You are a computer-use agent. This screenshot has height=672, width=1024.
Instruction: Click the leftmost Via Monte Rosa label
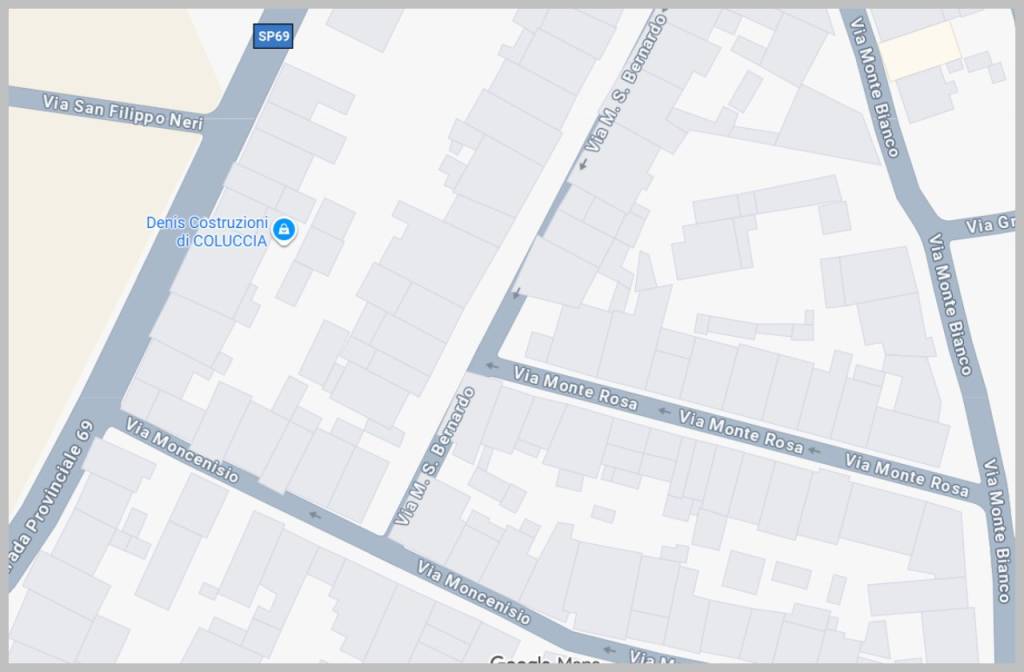point(575,388)
